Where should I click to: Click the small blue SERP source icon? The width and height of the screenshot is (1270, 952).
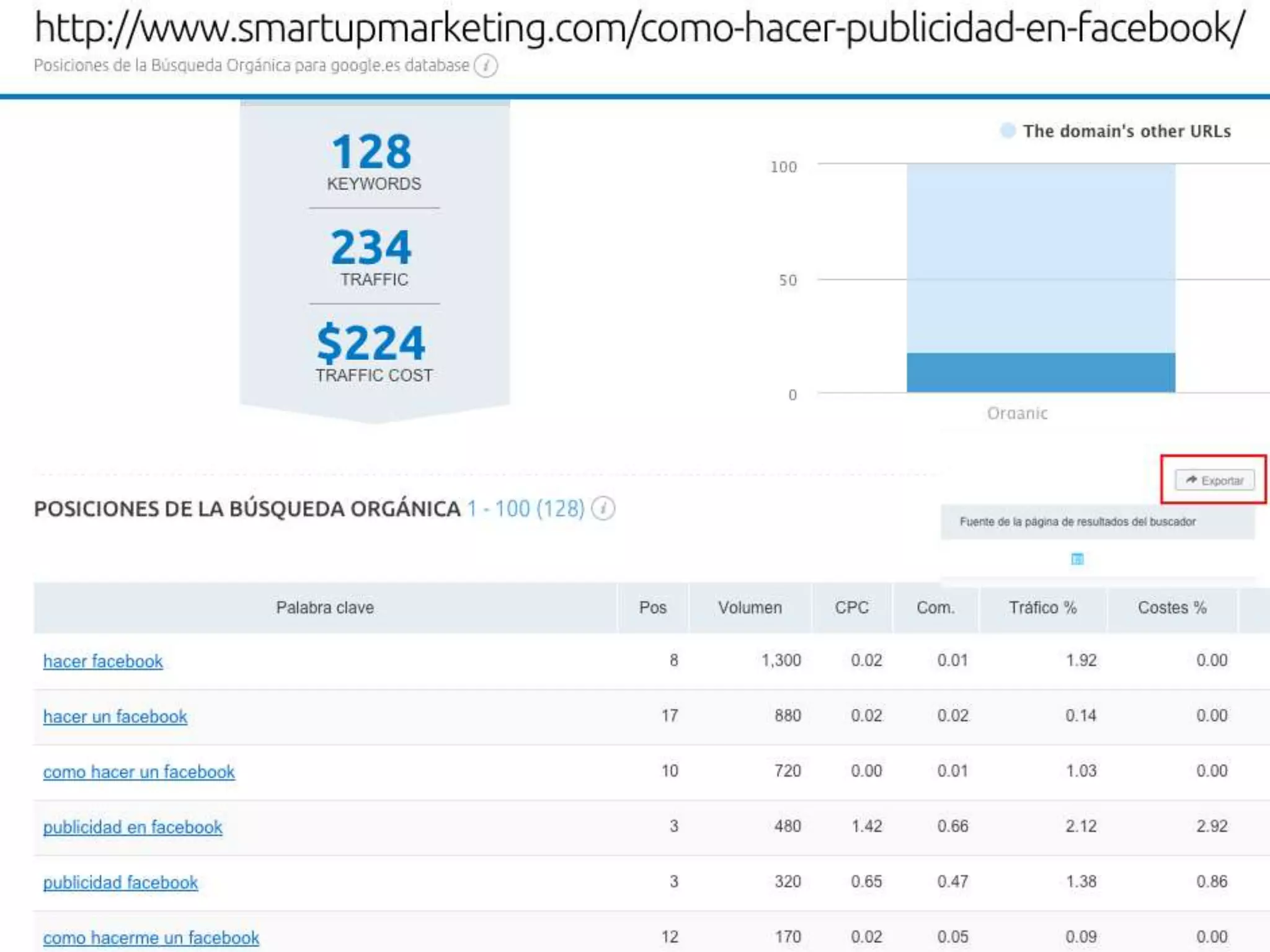pos(1078,558)
